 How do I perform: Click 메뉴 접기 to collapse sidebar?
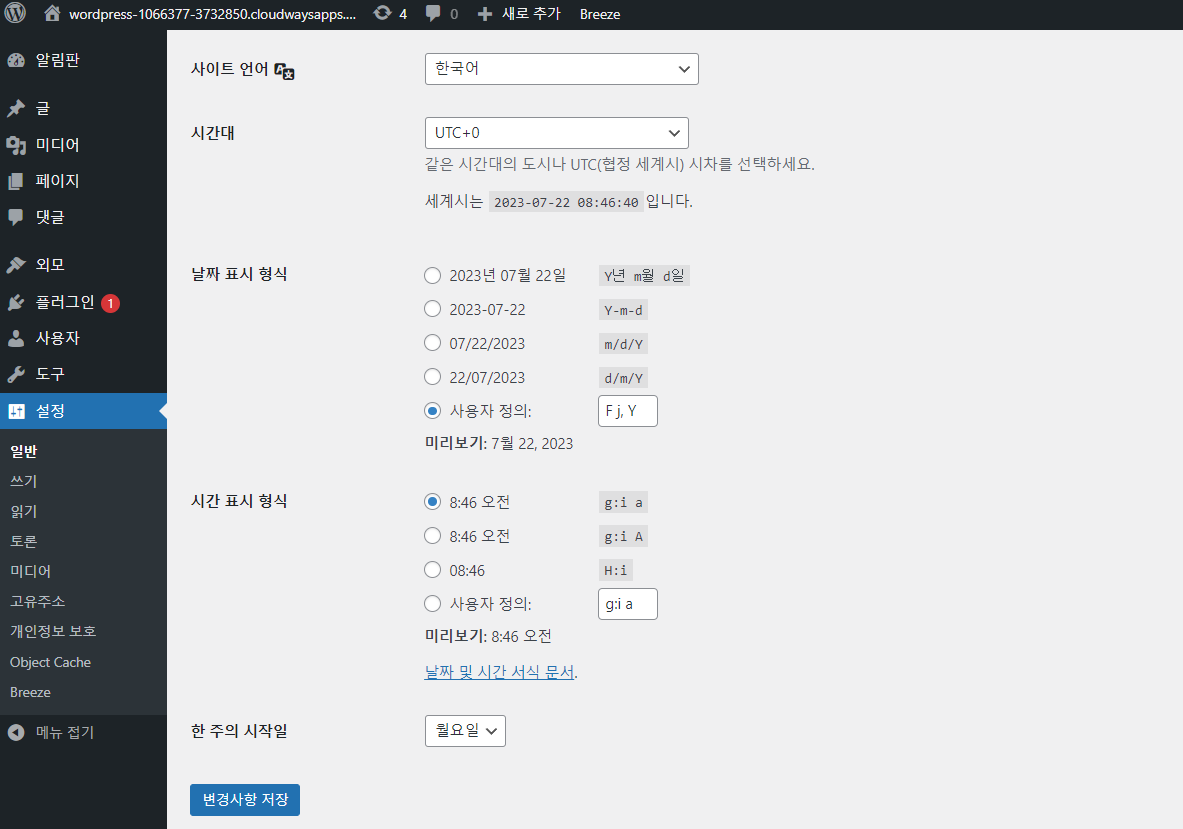65,732
